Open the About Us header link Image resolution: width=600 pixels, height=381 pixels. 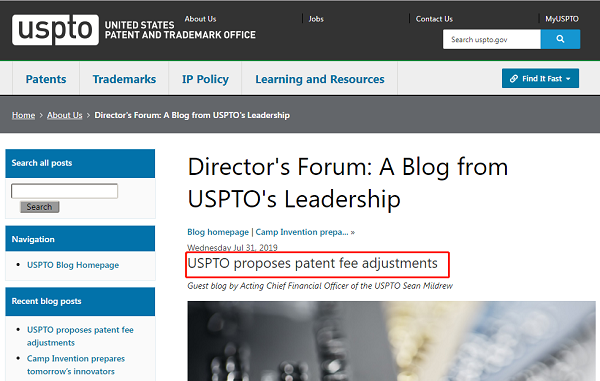click(x=200, y=19)
